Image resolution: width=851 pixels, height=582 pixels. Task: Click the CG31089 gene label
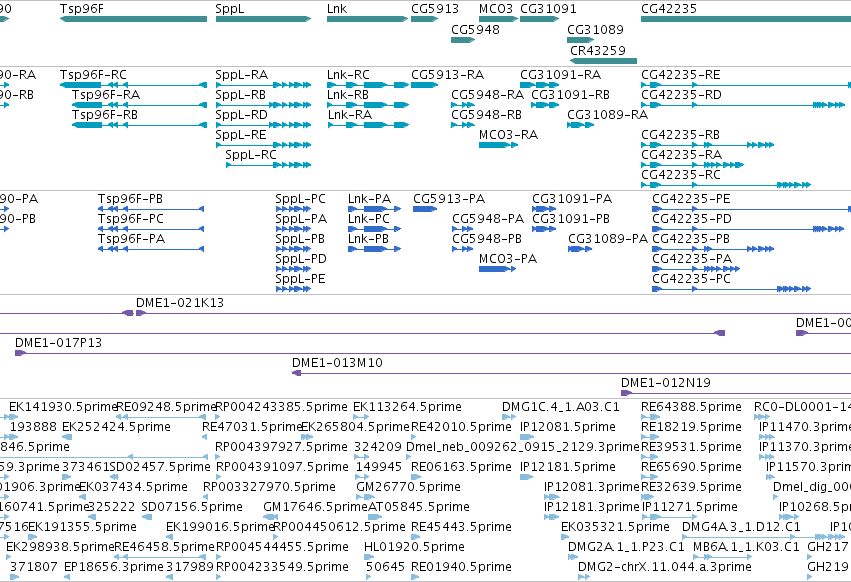click(595, 29)
